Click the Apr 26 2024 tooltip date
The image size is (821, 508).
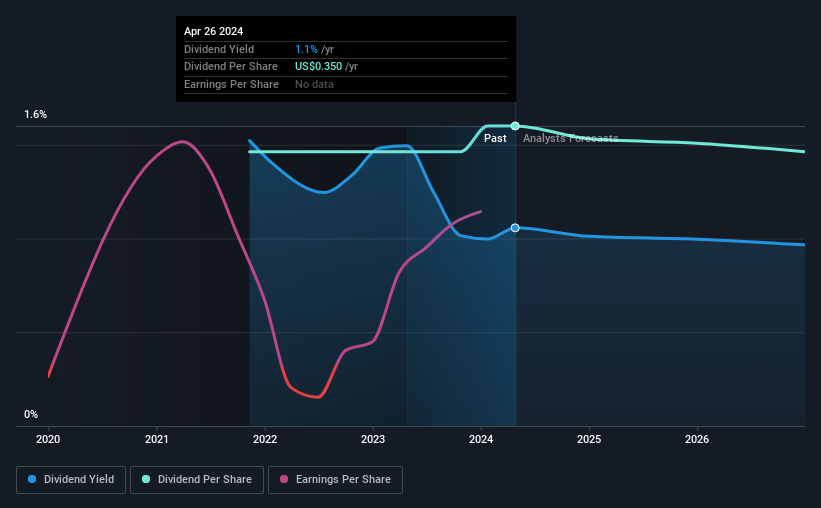[x=214, y=31]
